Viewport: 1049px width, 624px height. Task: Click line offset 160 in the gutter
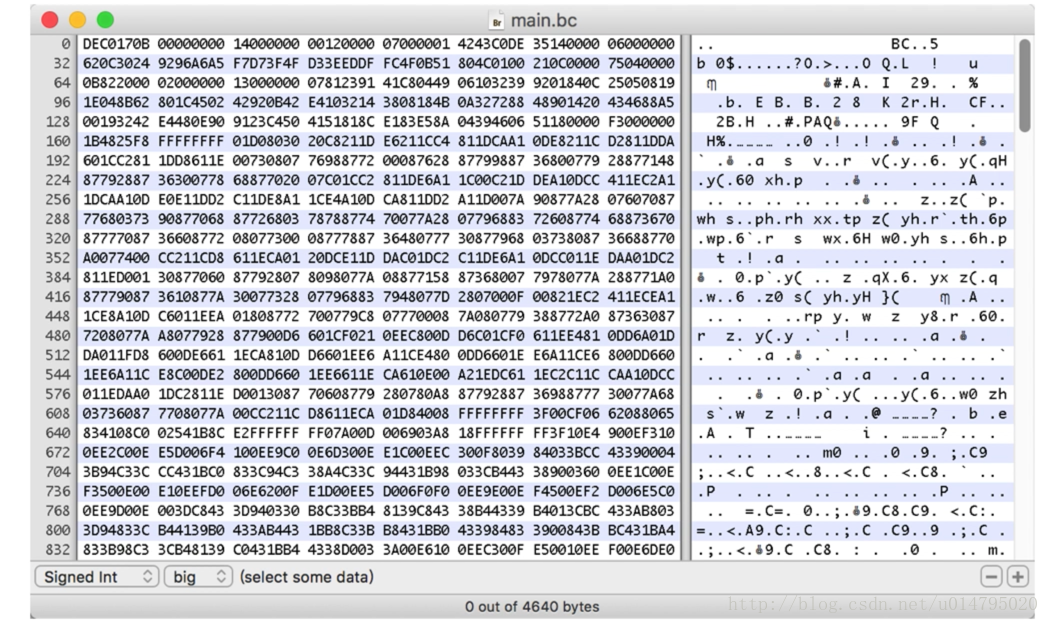click(x=58, y=140)
